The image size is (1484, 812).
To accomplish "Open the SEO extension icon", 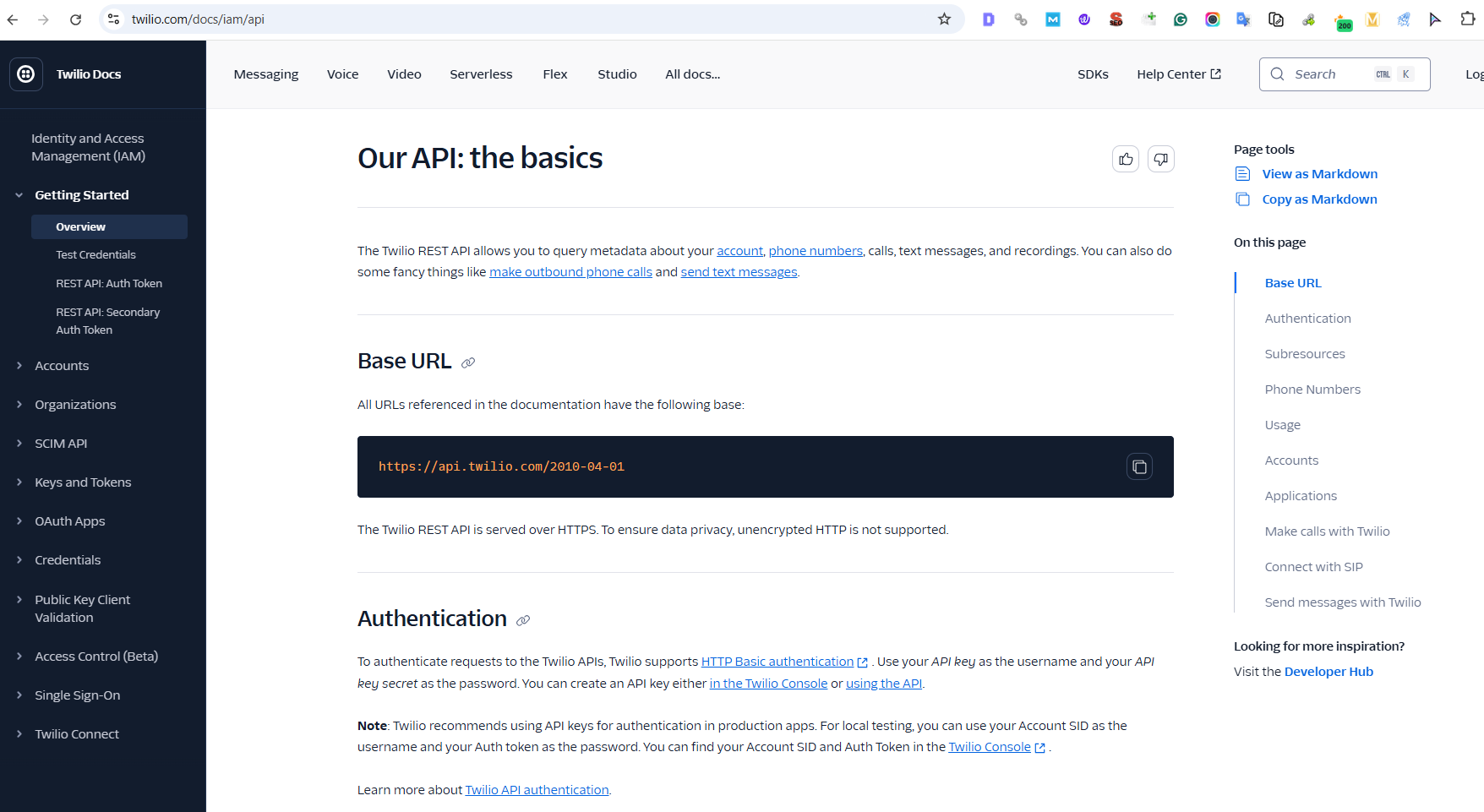I will click(1116, 19).
